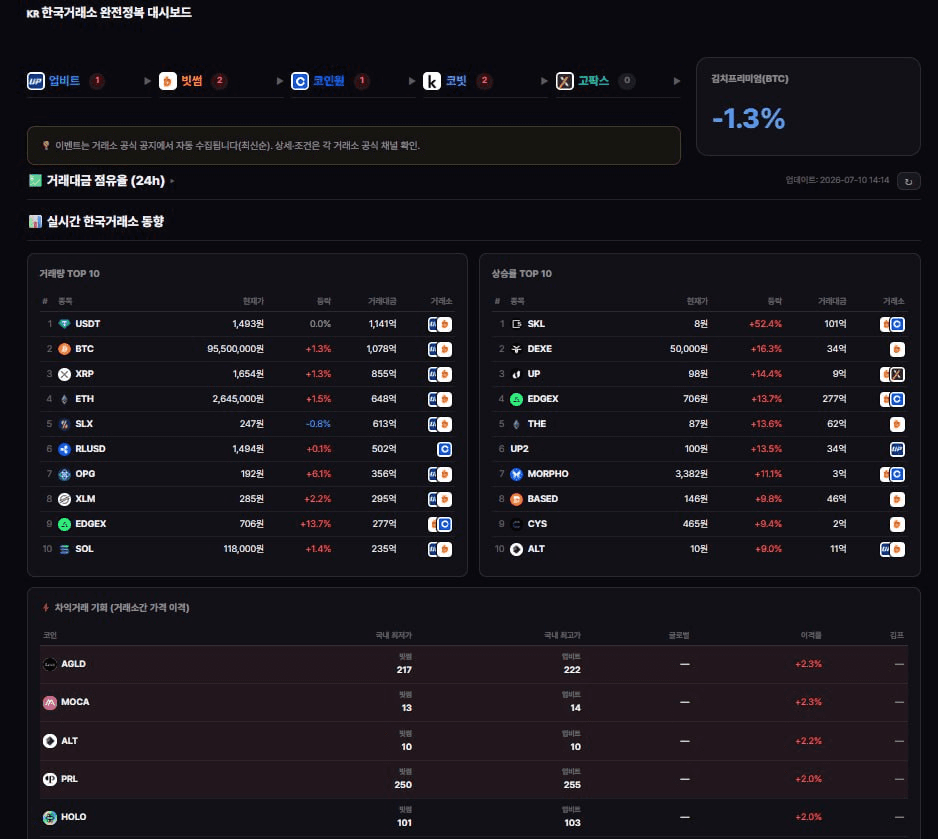Click the Upbit exchange icon in UP2 row

click(x=897, y=449)
